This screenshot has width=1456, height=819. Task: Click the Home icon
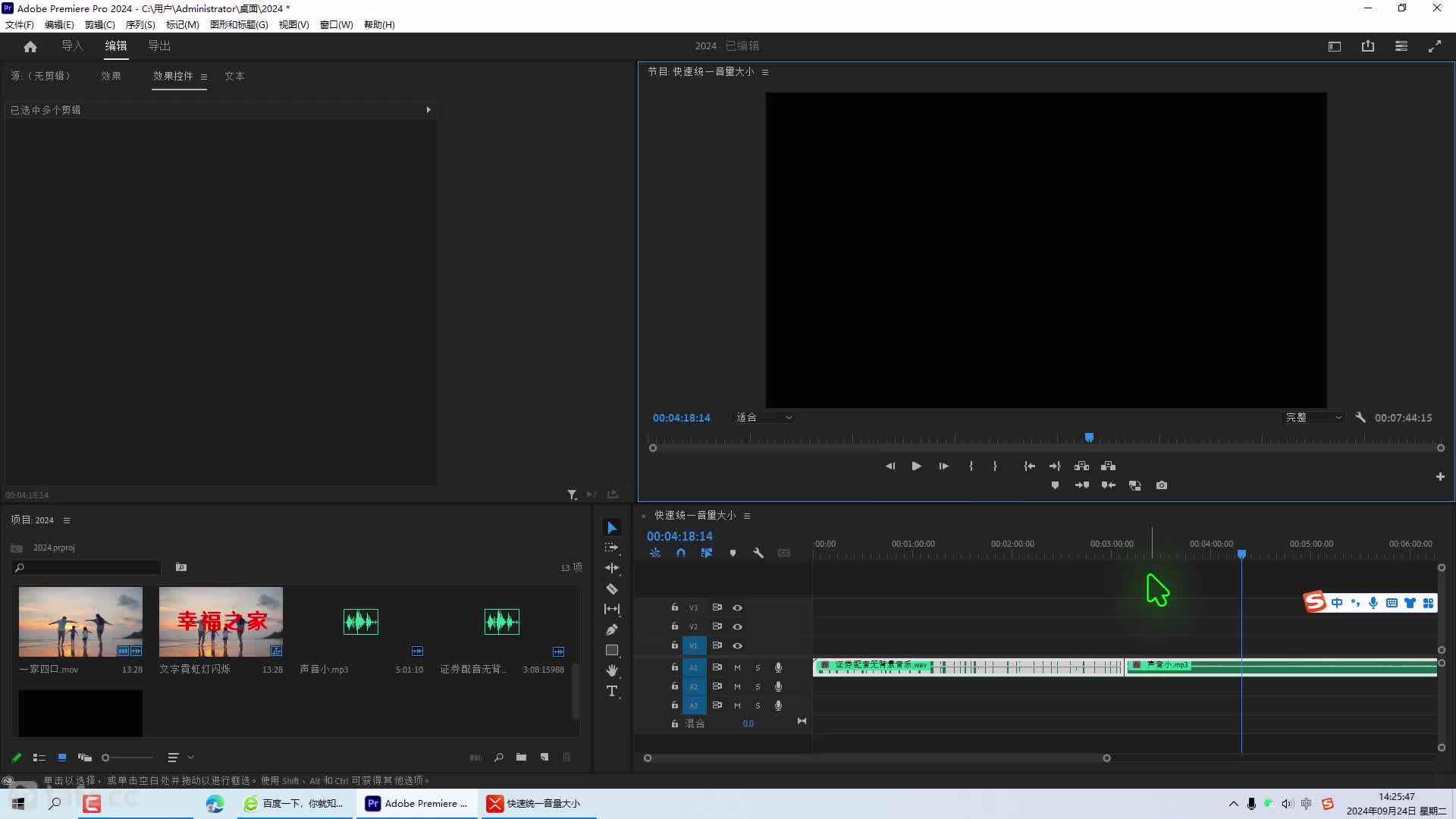(30, 46)
